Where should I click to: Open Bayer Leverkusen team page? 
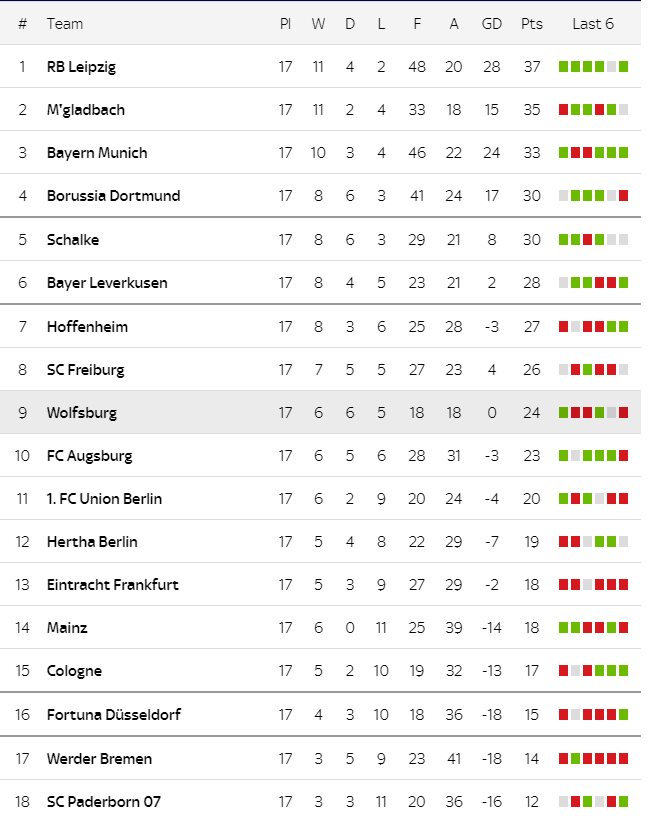coord(107,282)
